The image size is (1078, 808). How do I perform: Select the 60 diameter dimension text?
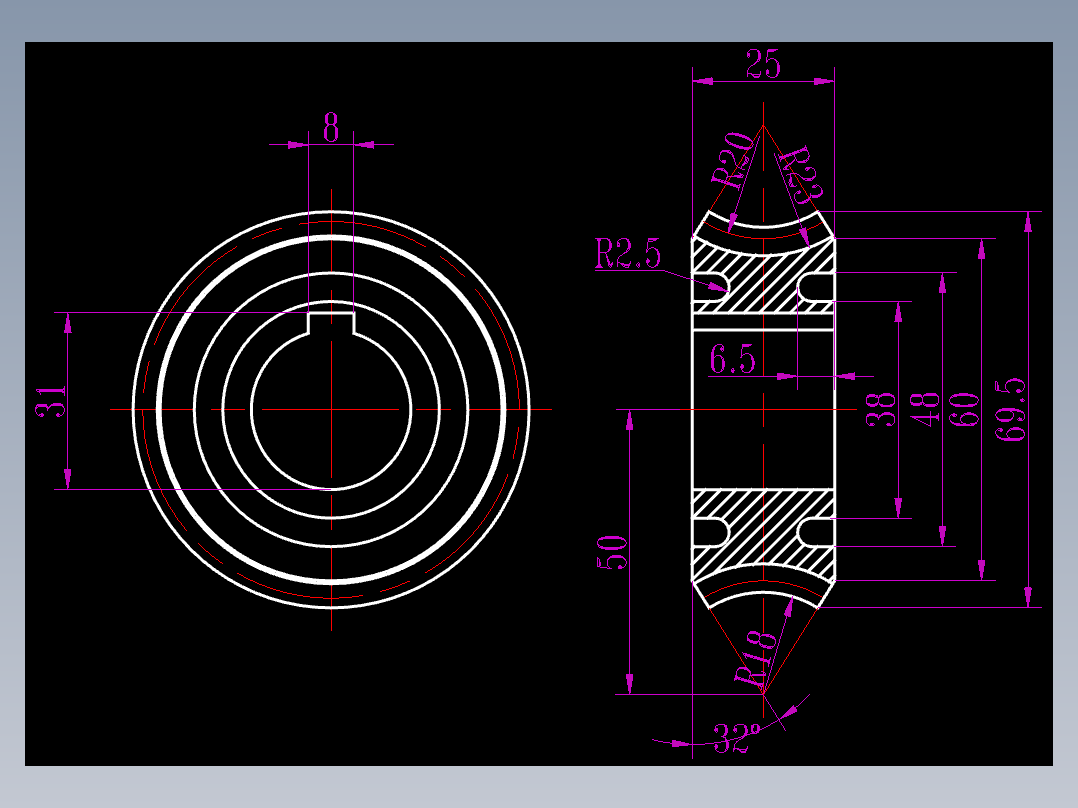coord(965,410)
